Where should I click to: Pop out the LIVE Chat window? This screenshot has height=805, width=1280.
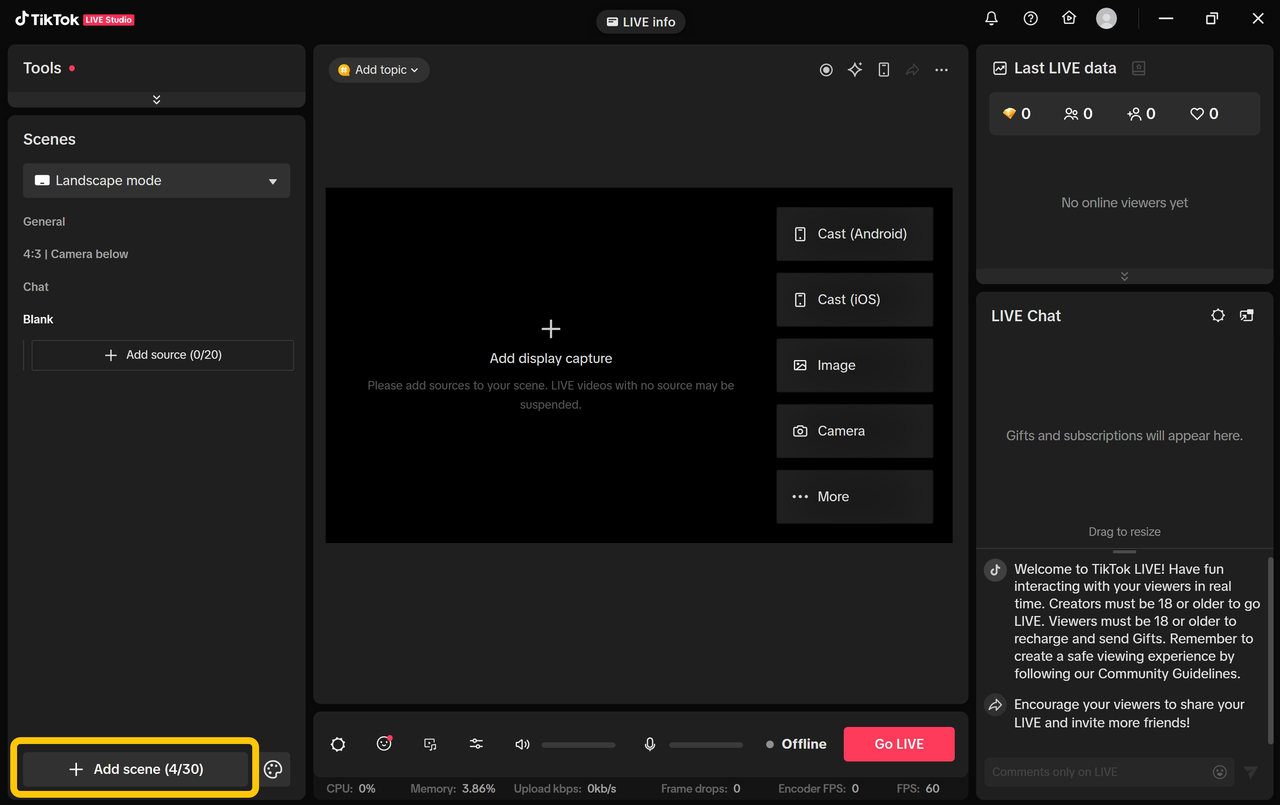point(1246,315)
